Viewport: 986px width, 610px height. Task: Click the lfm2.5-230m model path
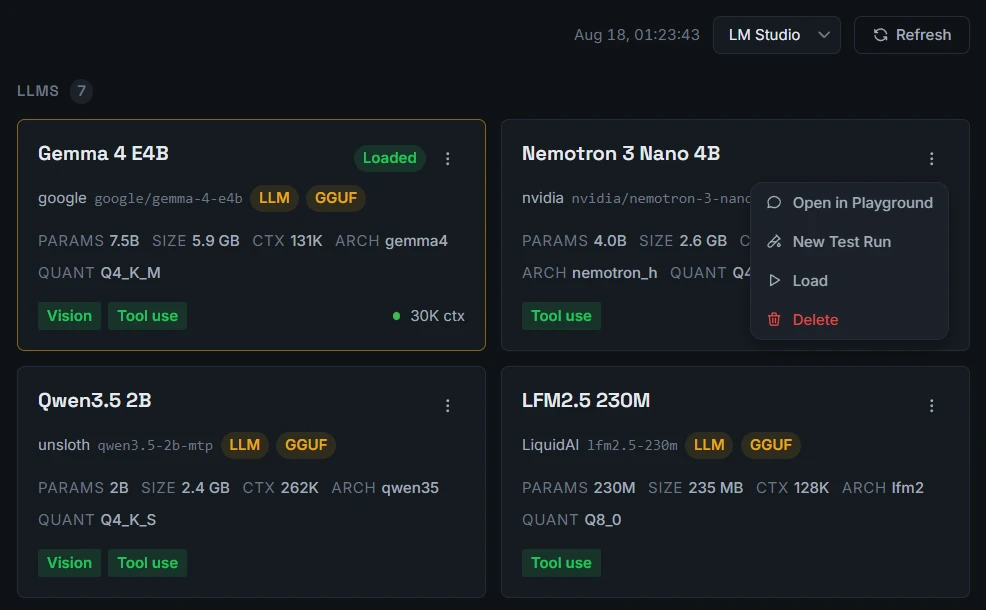coord(632,446)
